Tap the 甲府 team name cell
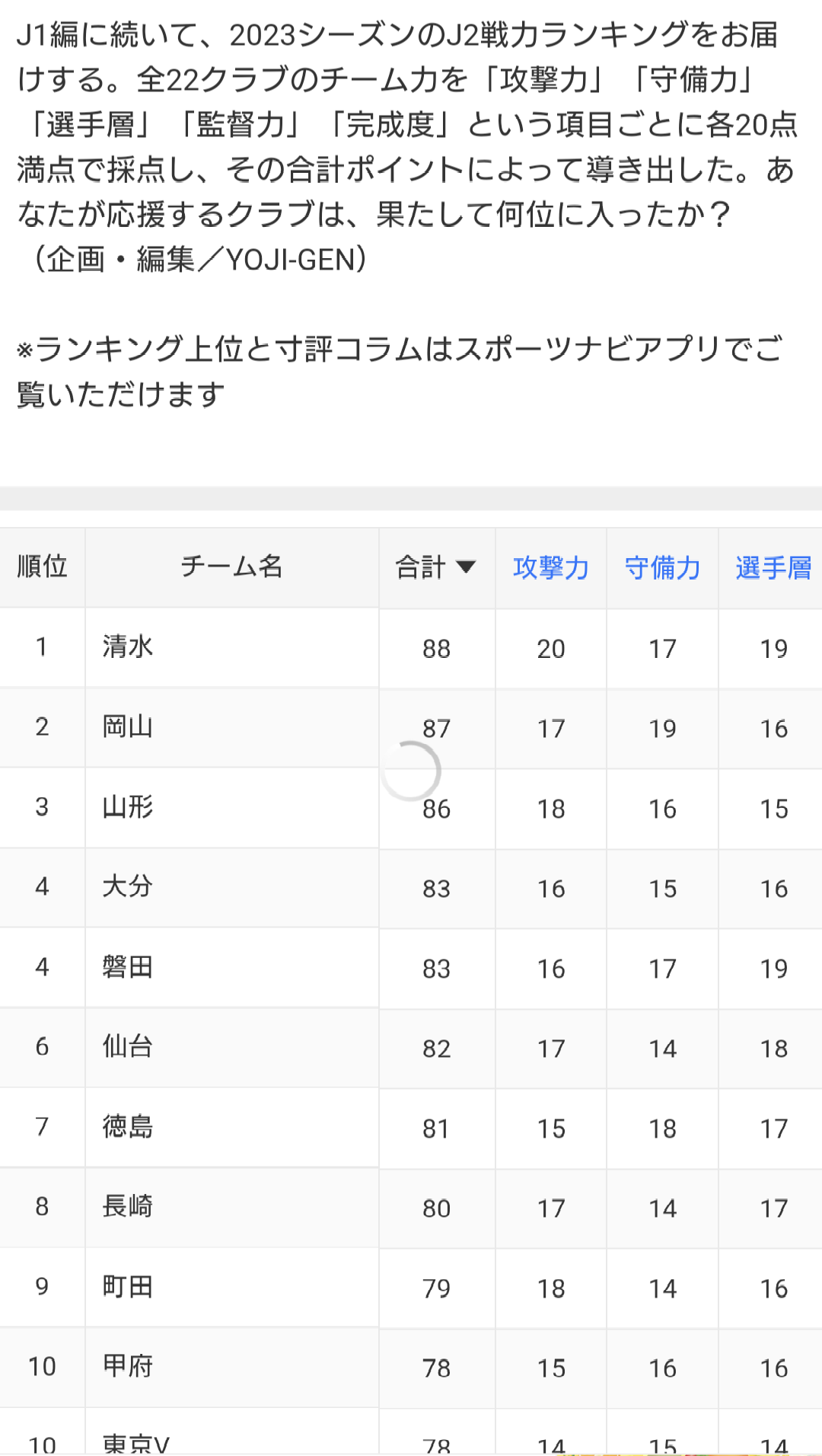 [232, 1366]
